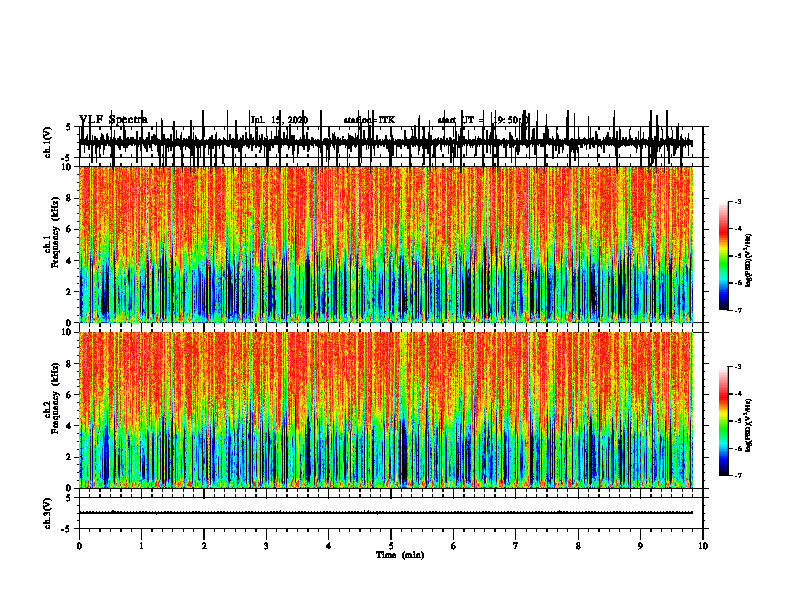Click the "8" kHz tick on ch.1 spectrogram
The height and width of the screenshot is (612, 792).
[70, 198]
